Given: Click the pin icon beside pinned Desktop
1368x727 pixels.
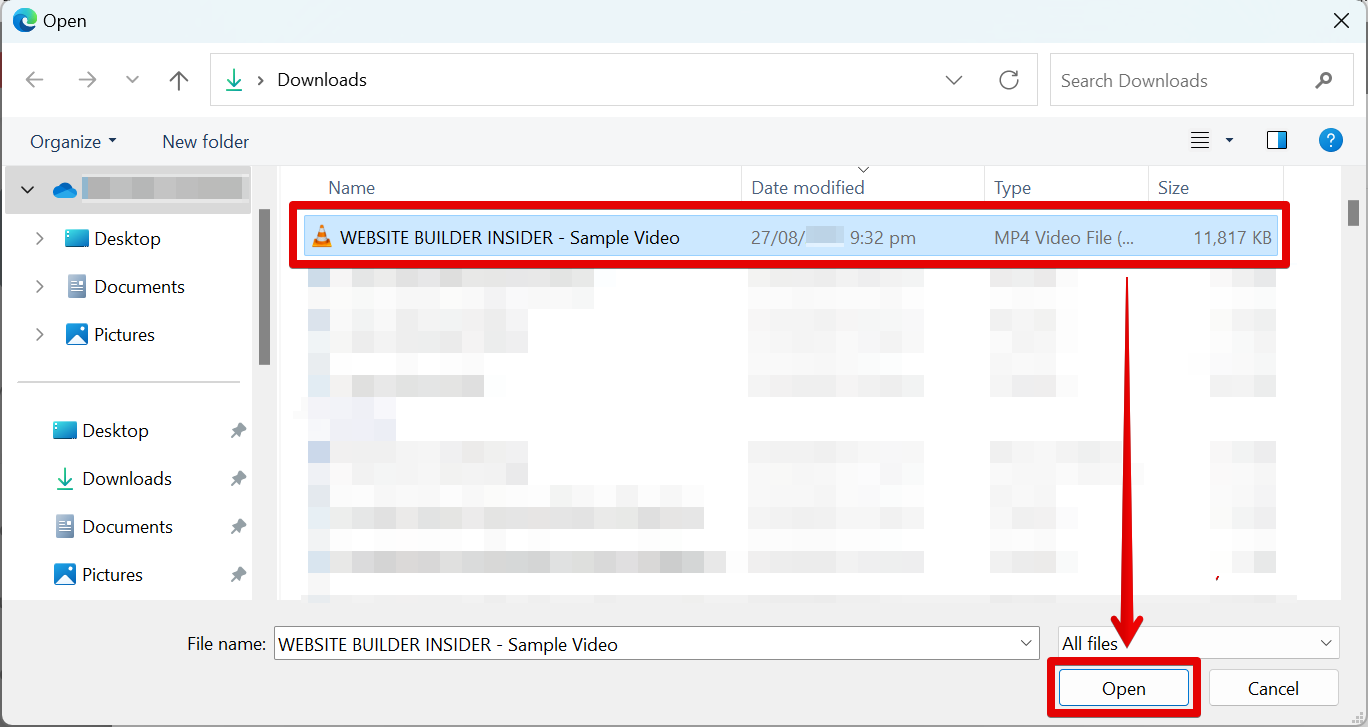Looking at the screenshot, I should 238,431.
